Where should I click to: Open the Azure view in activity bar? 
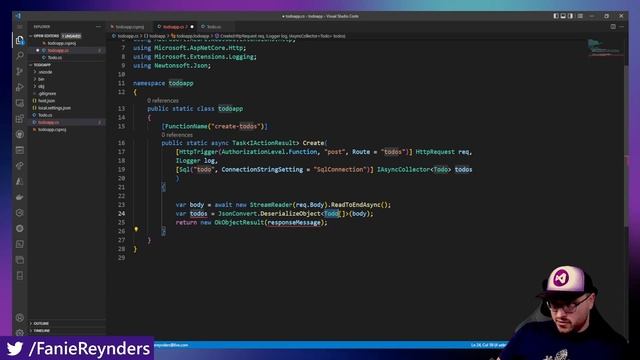click(x=20, y=181)
